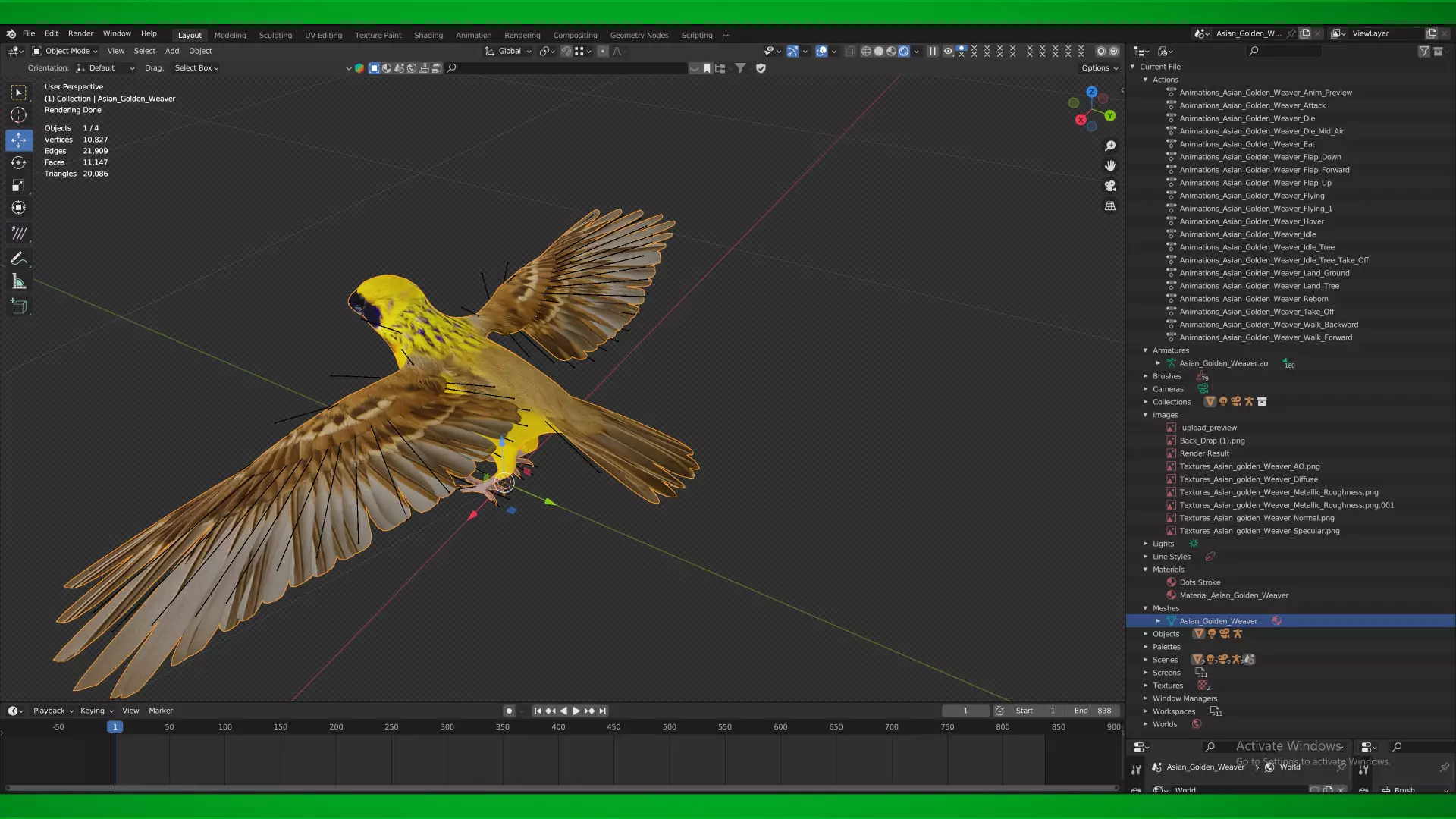Activate the Annotate tool

pyautogui.click(x=18, y=259)
